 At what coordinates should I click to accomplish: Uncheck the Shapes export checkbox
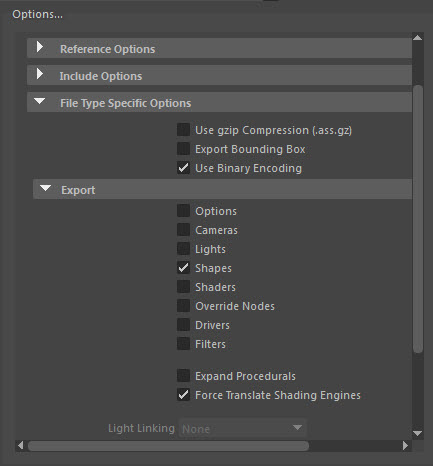[183, 268]
